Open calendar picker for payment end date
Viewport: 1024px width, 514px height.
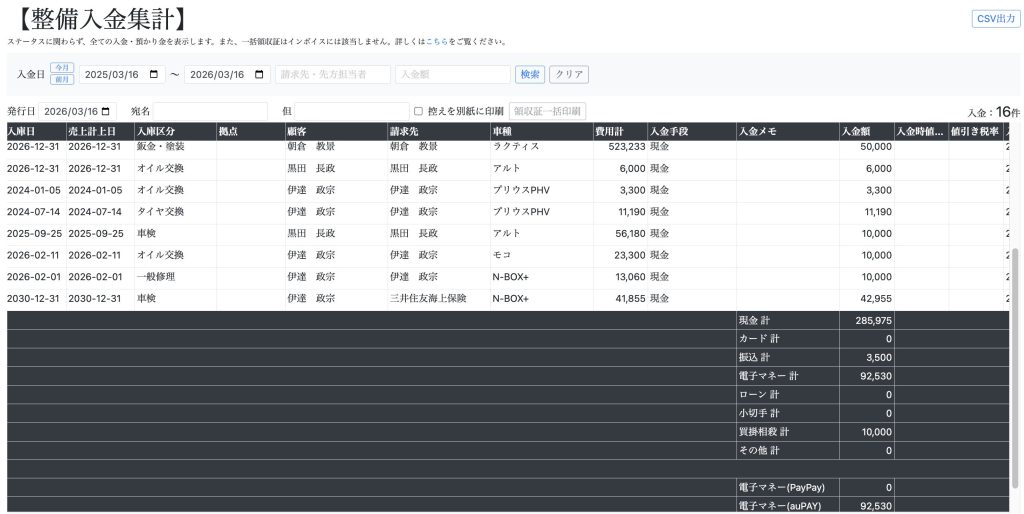click(x=259, y=75)
